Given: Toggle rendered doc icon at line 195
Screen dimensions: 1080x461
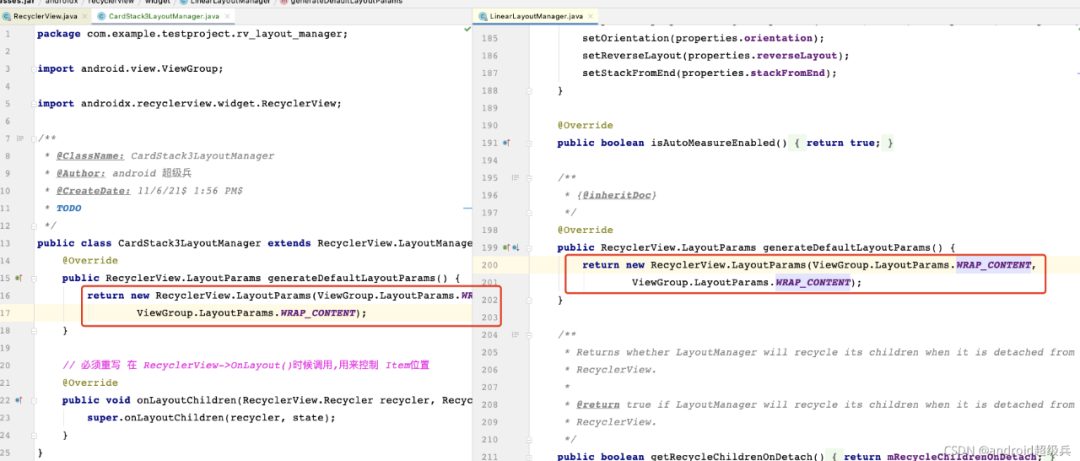Looking at the screenshot, I should [515, 178].
